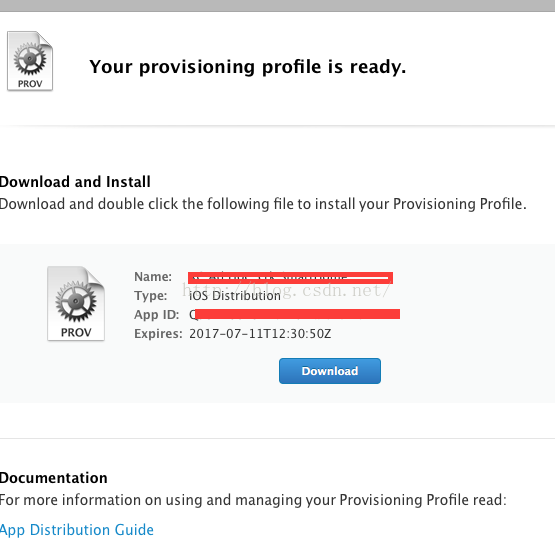Click the 'Expires:' field label
The width and height of the screenshot is (555, 558).
[158, 334]
